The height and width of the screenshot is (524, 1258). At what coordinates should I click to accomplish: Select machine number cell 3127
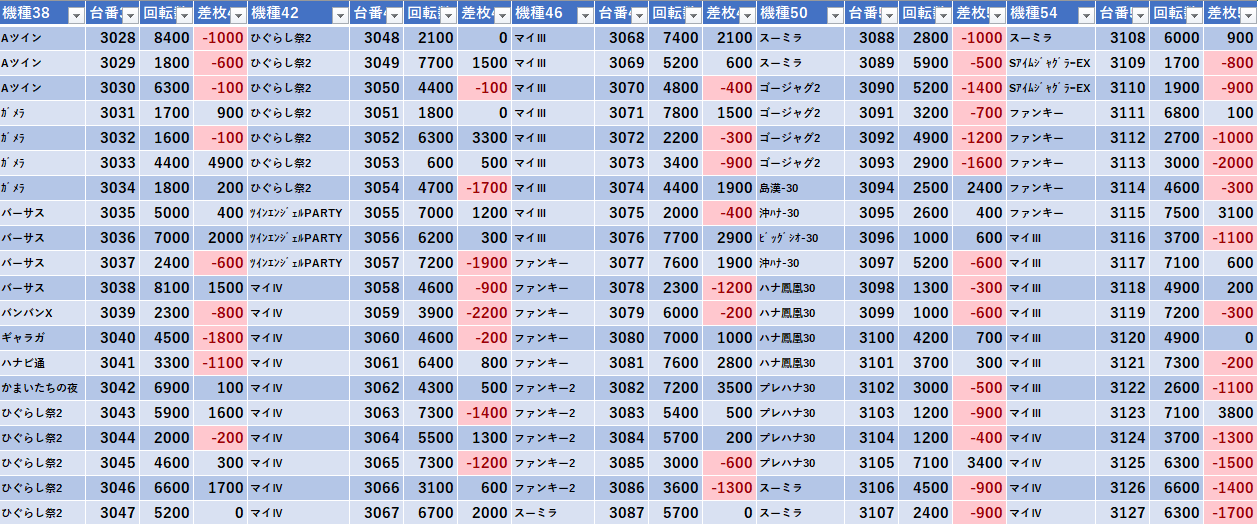coord(1122,513)
